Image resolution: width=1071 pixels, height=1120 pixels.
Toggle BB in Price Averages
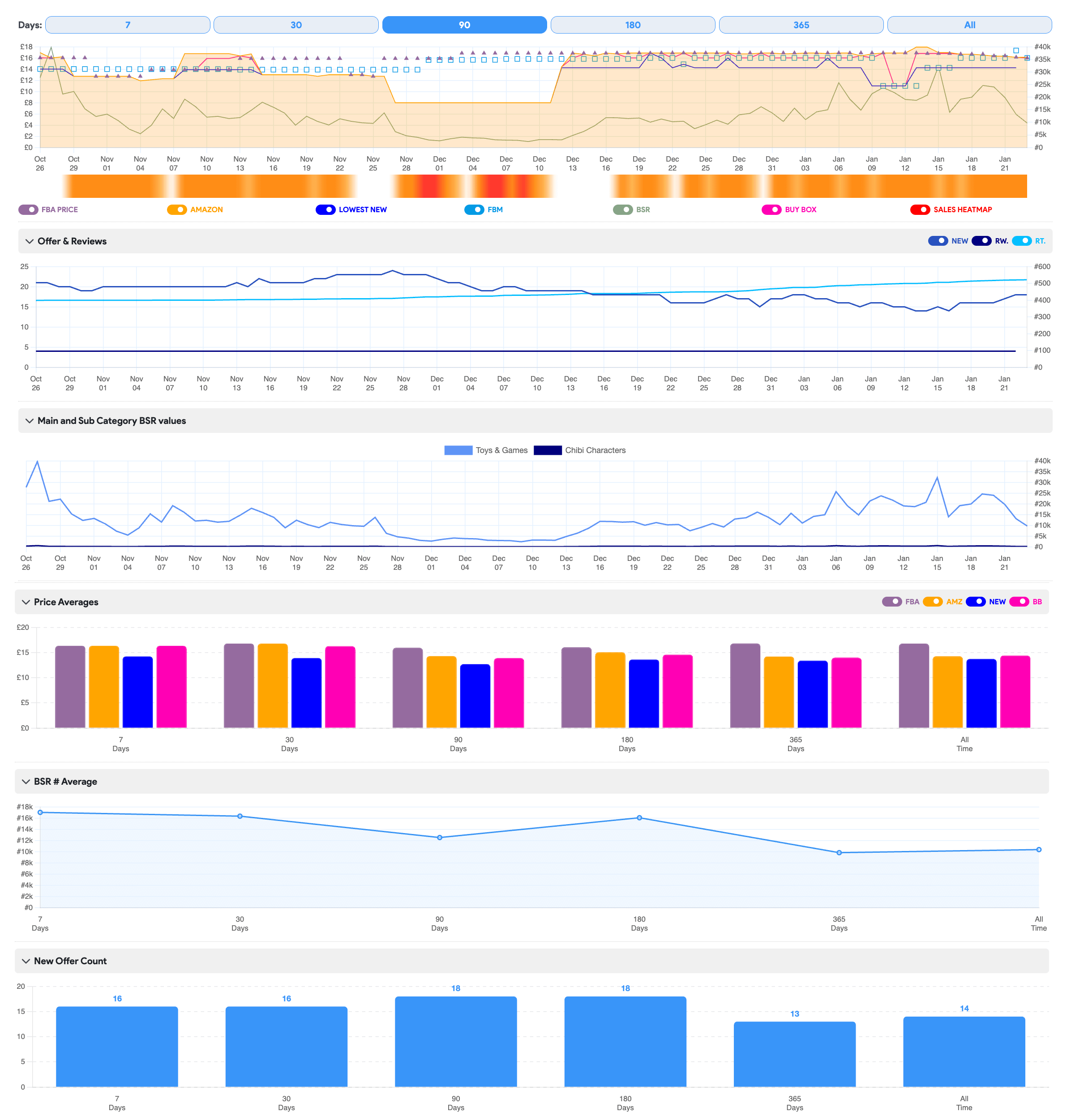pyautogui.click(x=1019, y=602)
